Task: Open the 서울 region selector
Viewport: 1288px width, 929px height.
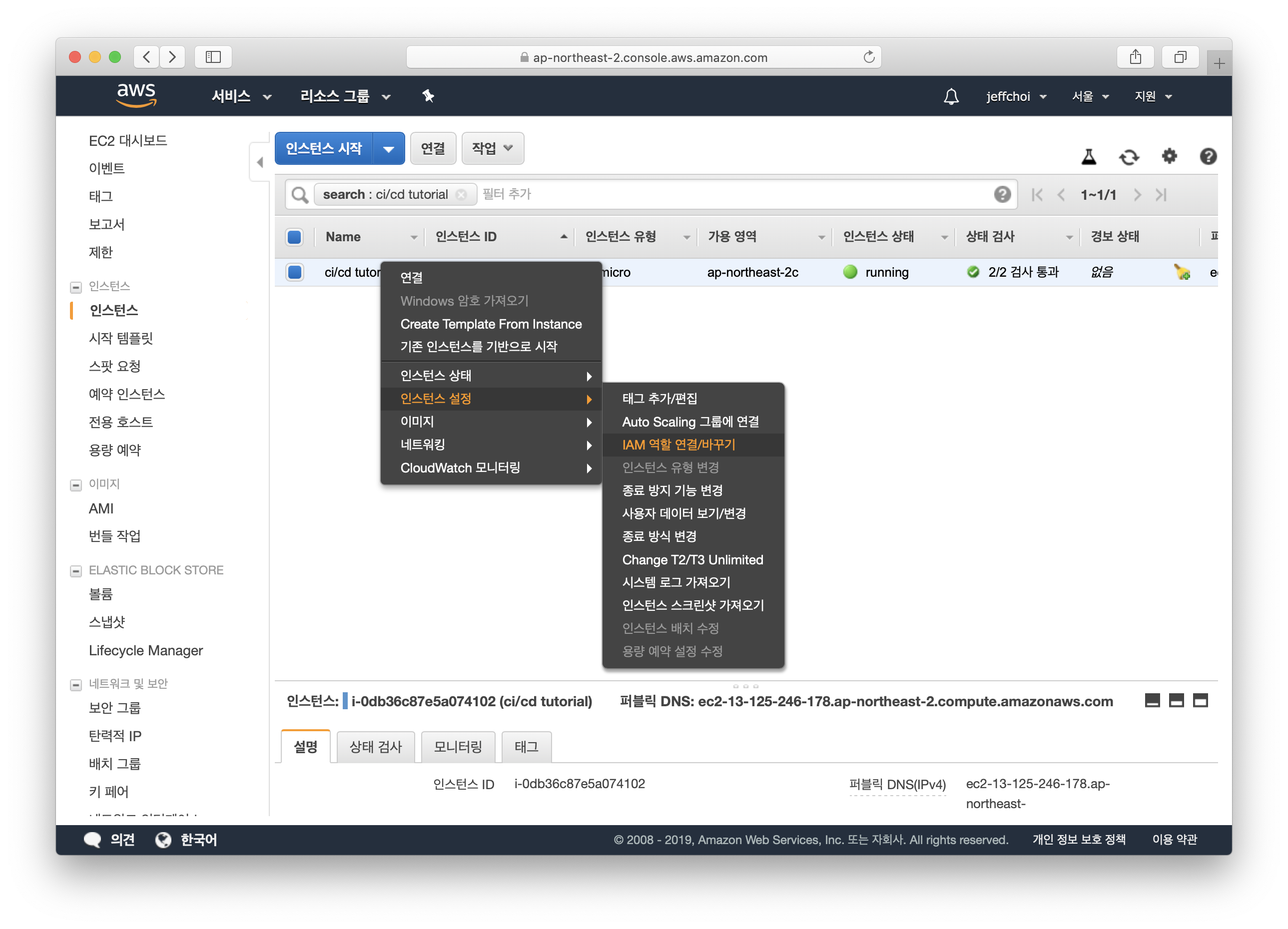Action: [1090, 96]
